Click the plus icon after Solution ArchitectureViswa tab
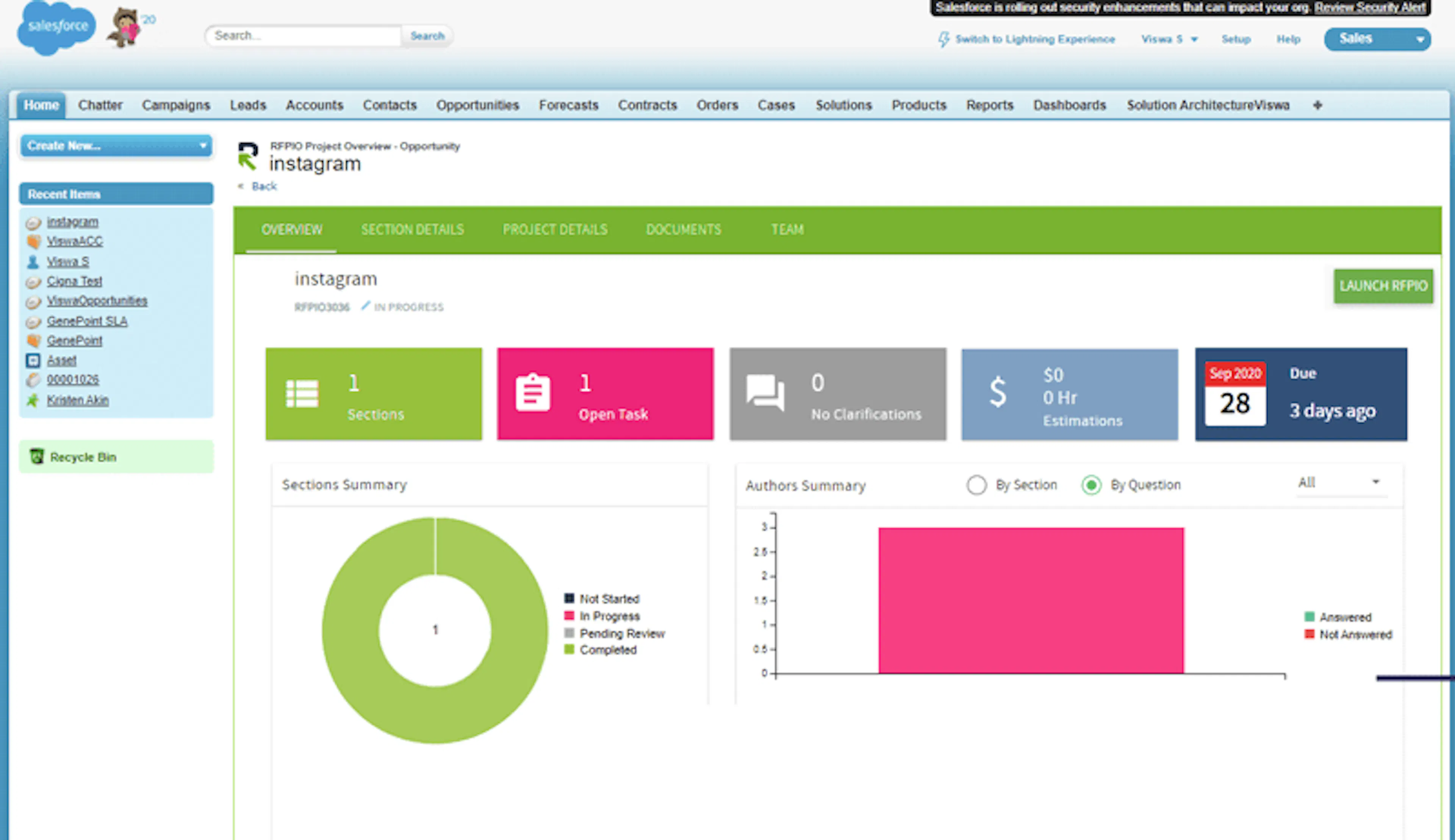1455x840 pixels. 1317,105
